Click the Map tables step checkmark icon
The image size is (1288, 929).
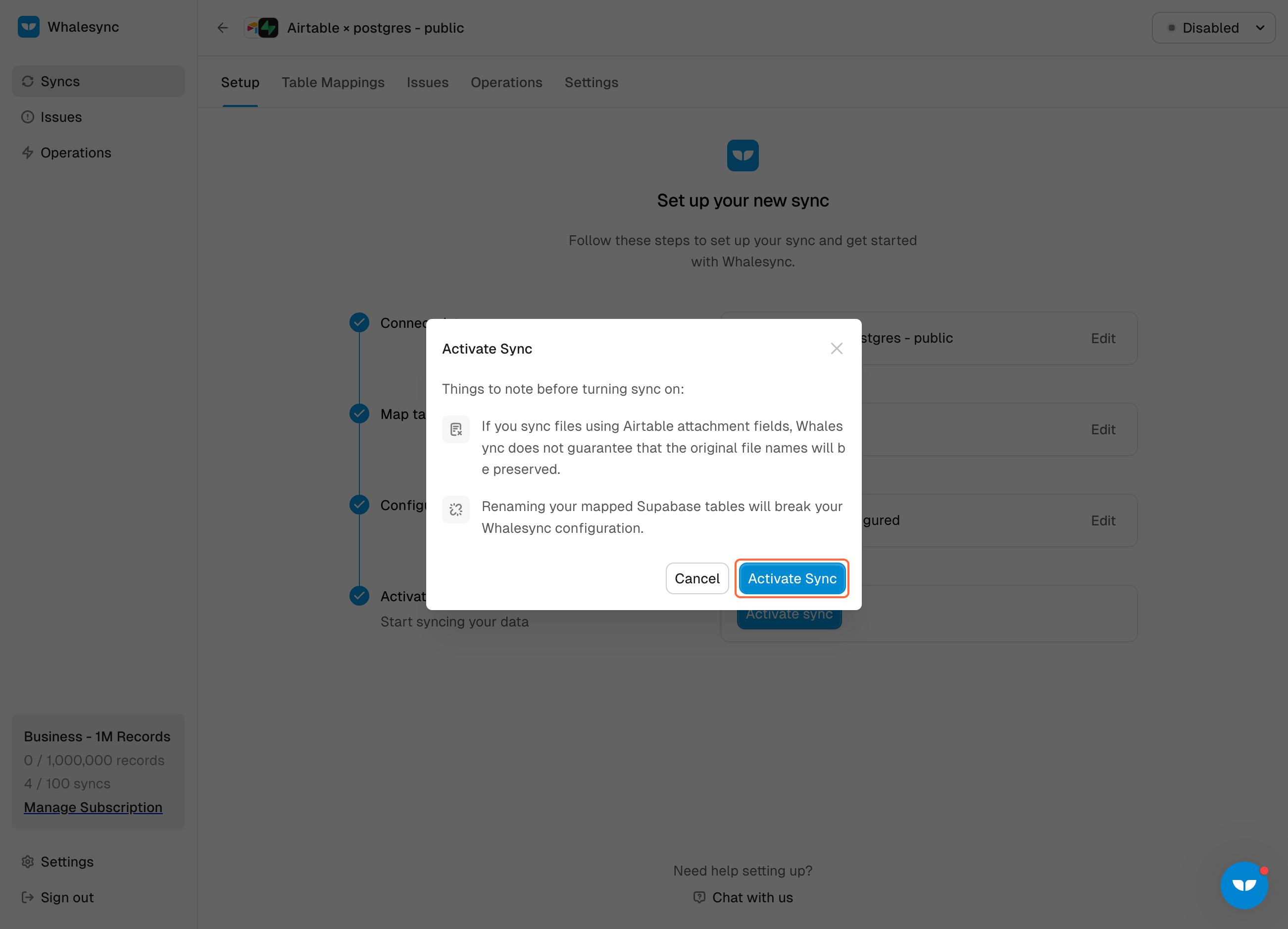point(359,413)
